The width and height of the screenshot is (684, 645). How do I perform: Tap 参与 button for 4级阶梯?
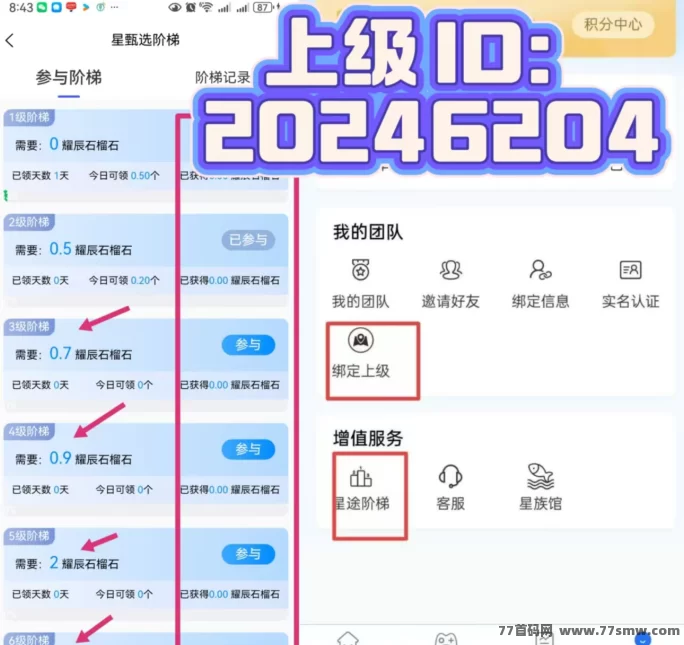(248, 450)
